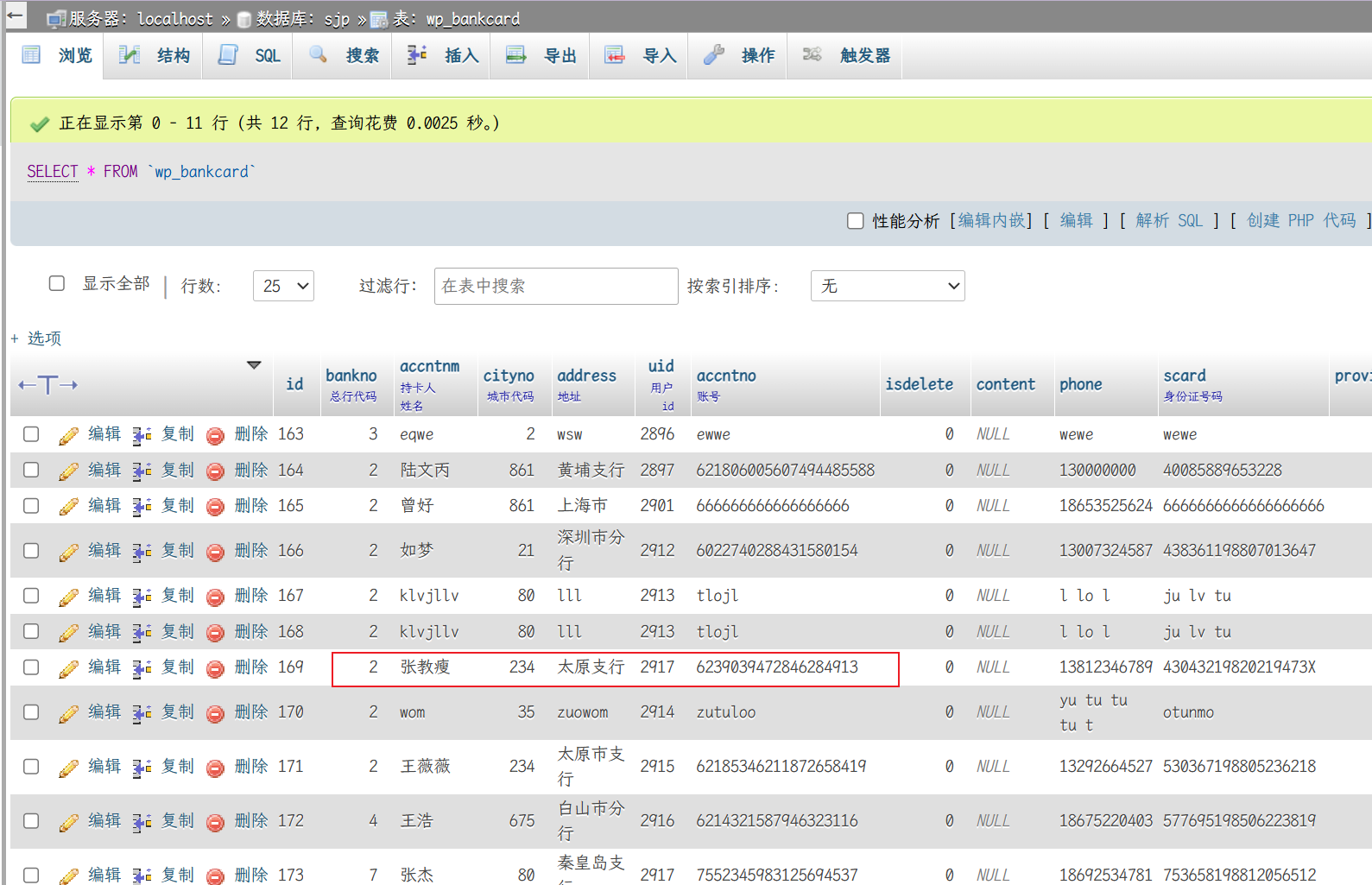Click the red delete icon for row 165
Screen dimensions: 1372x885
(216, 507)
